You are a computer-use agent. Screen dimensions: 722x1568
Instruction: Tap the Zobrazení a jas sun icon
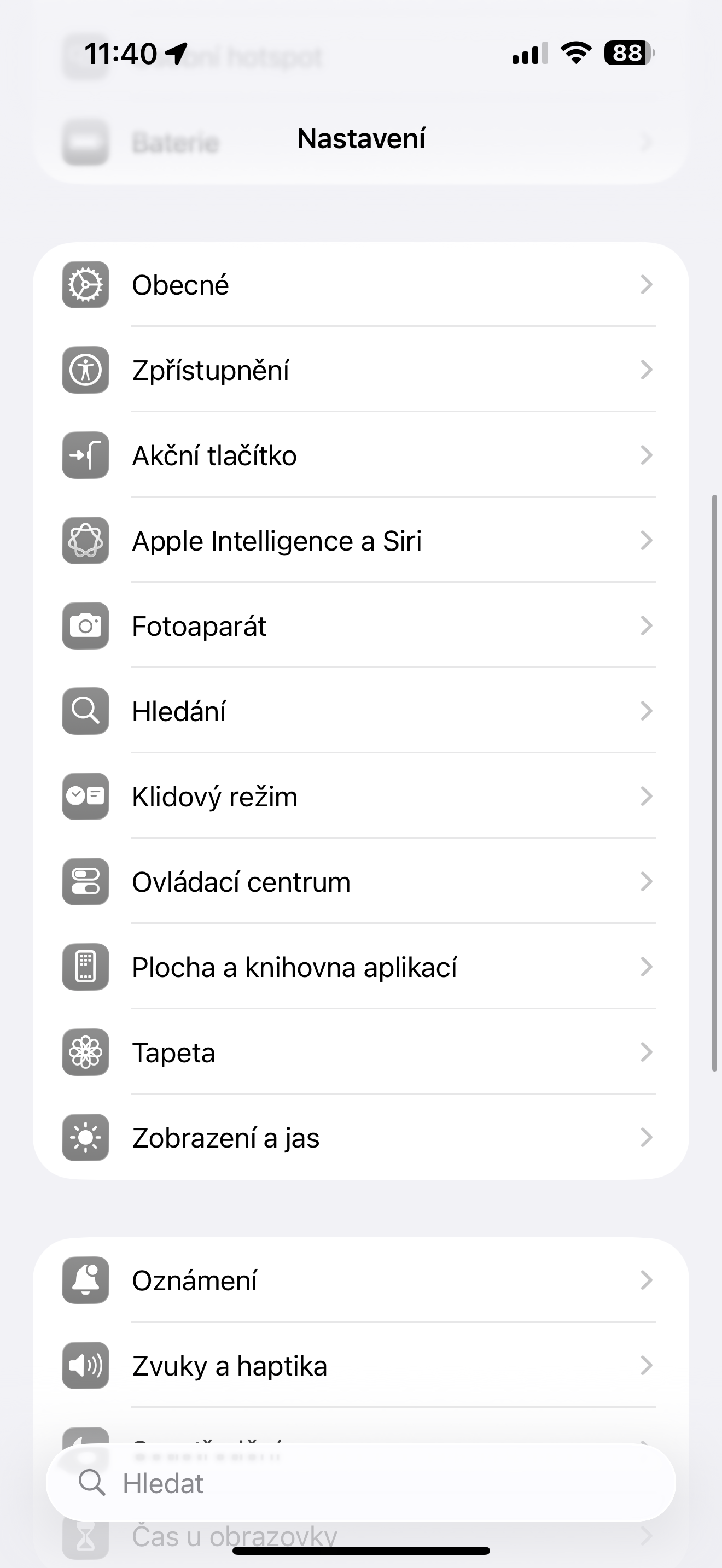pos(86,1137)
